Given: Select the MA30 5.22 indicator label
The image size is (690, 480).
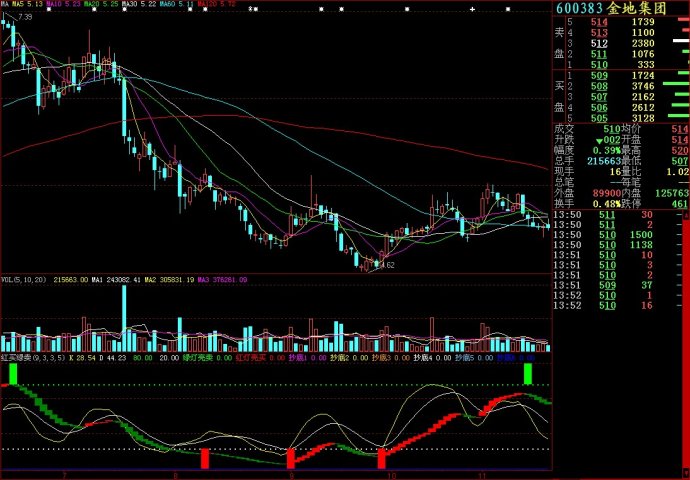Looking at the screenshot, I should pos(138,4).
